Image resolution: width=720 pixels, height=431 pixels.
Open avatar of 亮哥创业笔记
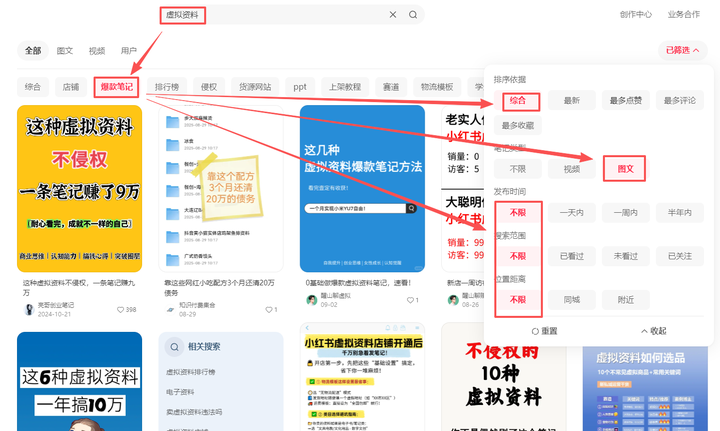pos(29,309)
